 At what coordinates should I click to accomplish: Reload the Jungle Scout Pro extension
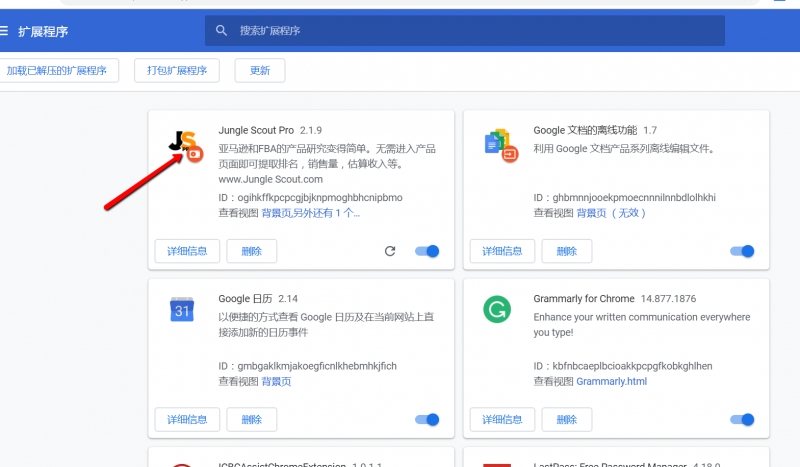[x=390, y=251]
